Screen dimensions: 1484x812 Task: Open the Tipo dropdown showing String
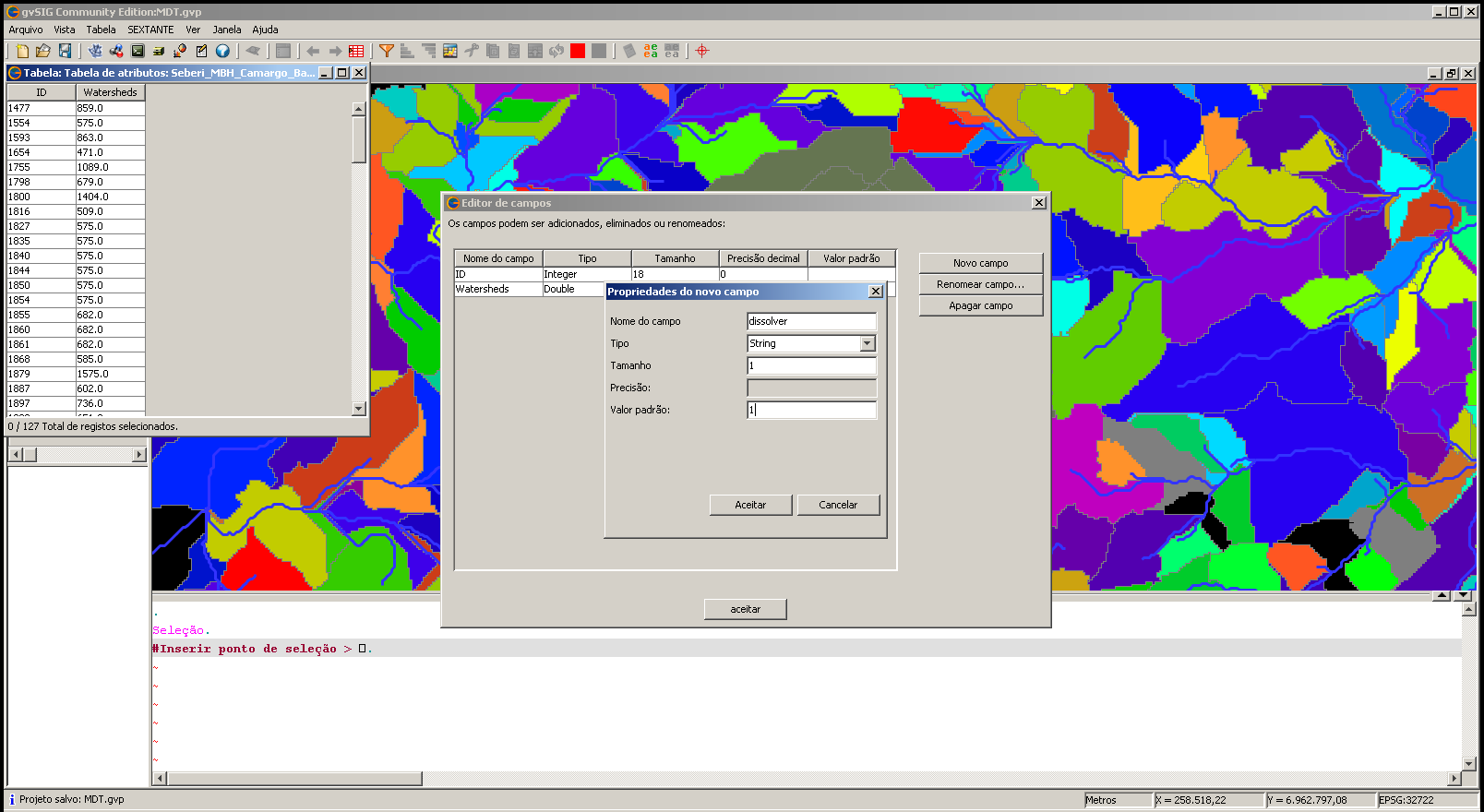point(867,343)
